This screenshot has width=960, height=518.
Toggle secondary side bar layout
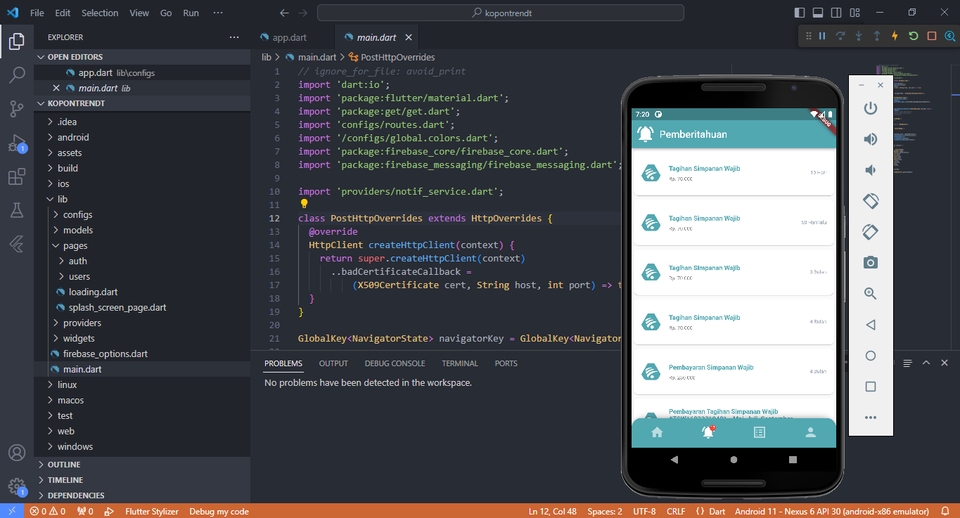[836, 12]
